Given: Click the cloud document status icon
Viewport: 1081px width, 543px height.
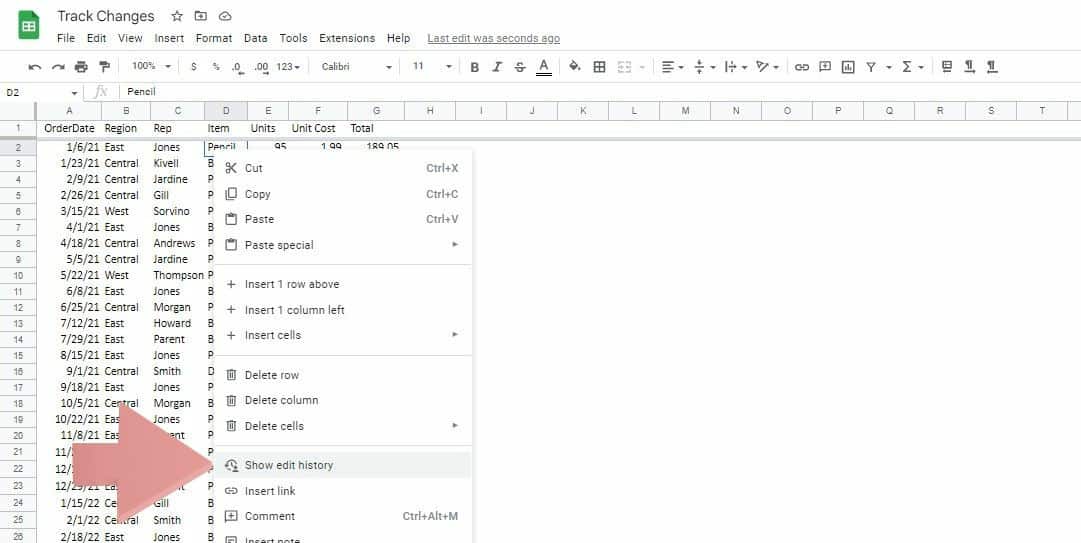Looking at the screenshot, I should pos(225,16).
